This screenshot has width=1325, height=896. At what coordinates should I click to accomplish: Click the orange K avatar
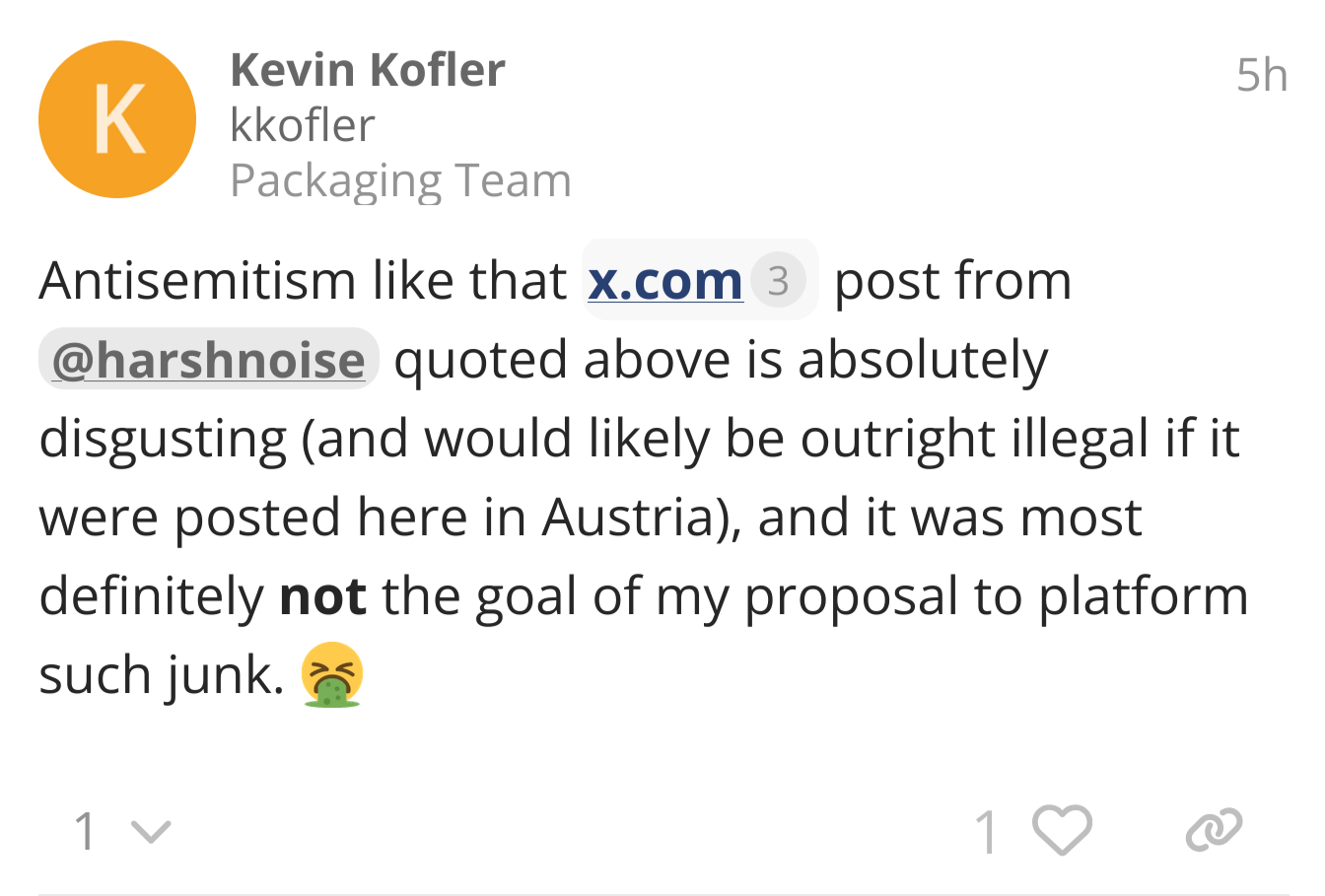(117, 119)
